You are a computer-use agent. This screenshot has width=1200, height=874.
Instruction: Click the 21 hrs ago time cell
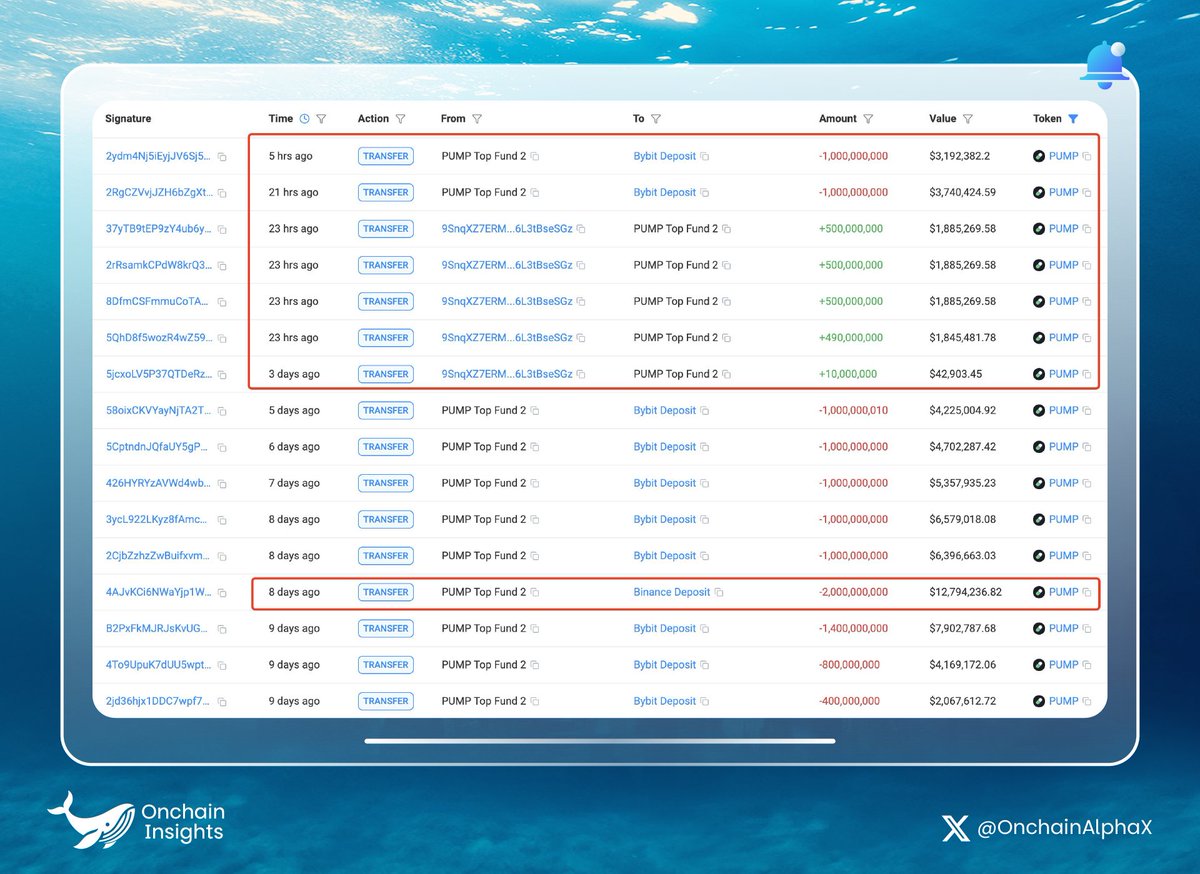[x=294, y=192]
